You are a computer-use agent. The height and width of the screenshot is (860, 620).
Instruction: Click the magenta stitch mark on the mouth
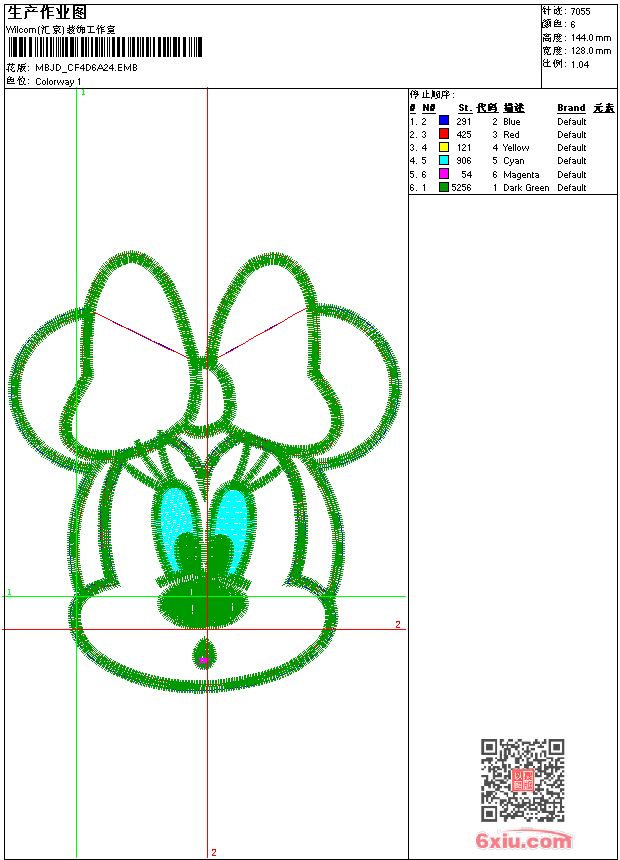204,660
